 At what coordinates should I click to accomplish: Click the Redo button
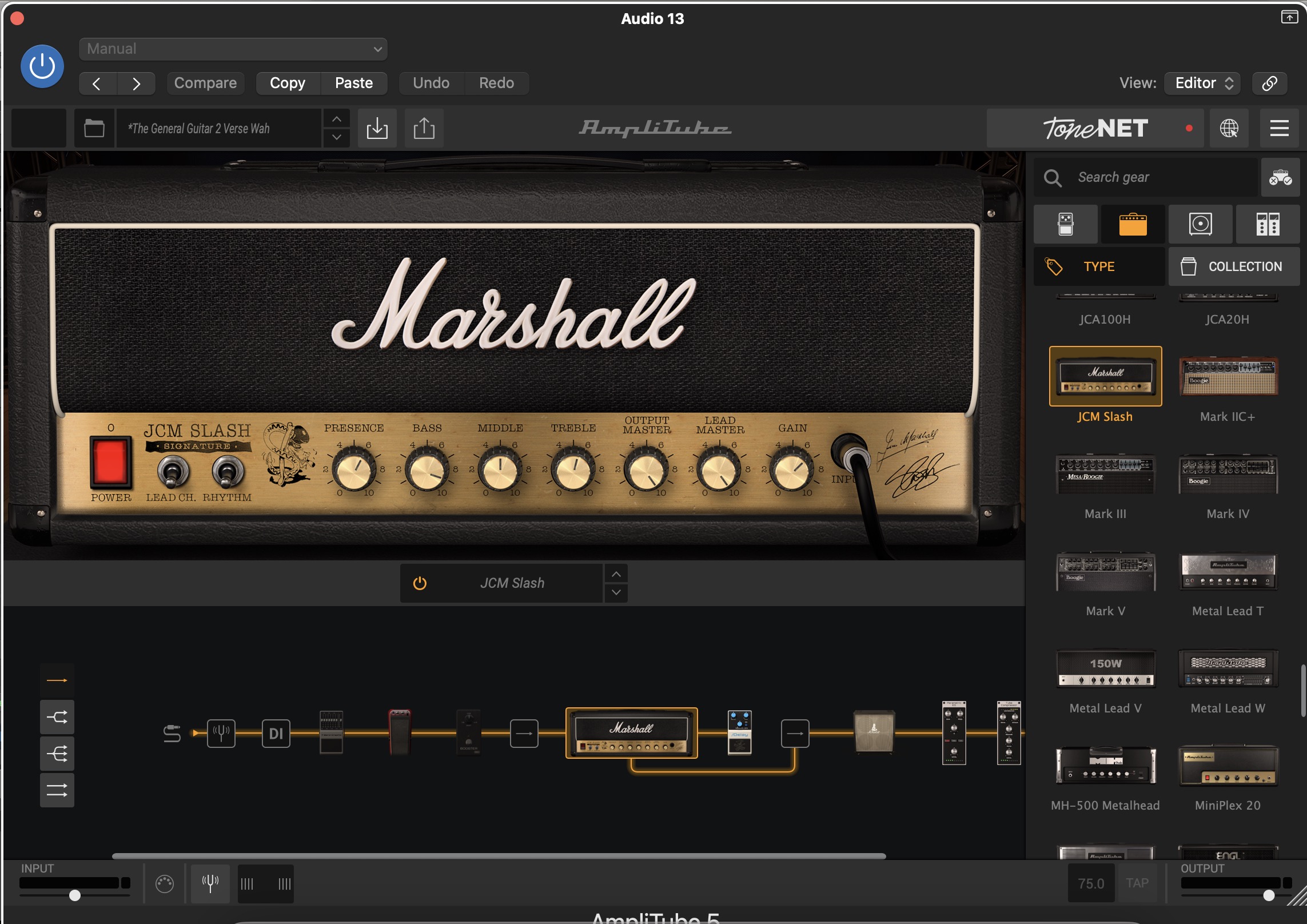(496, 83)
